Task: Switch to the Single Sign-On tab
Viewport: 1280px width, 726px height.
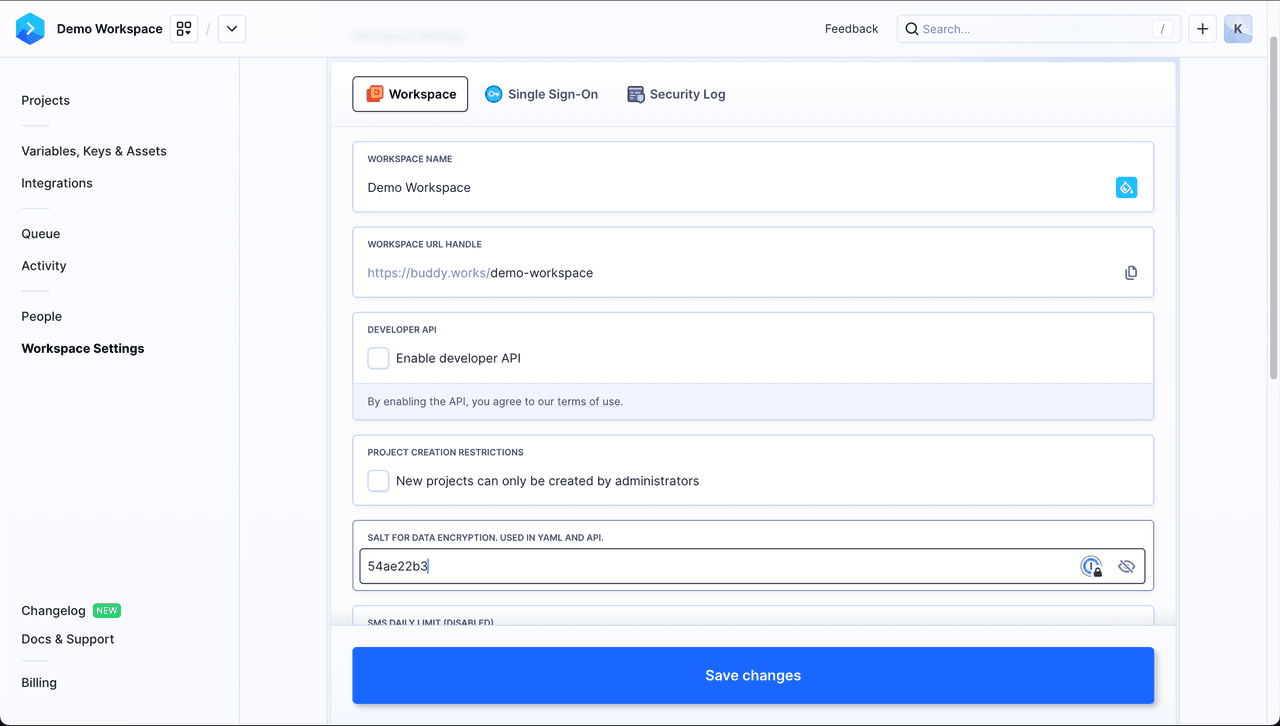Action: pos(541,94)
